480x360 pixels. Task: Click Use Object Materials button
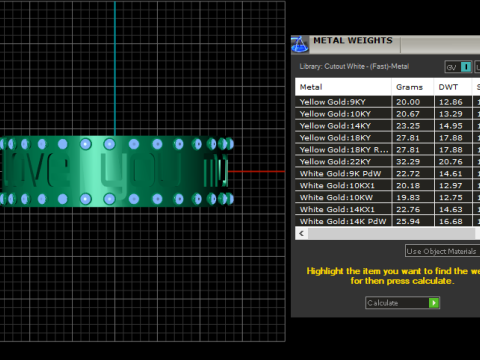442,251
